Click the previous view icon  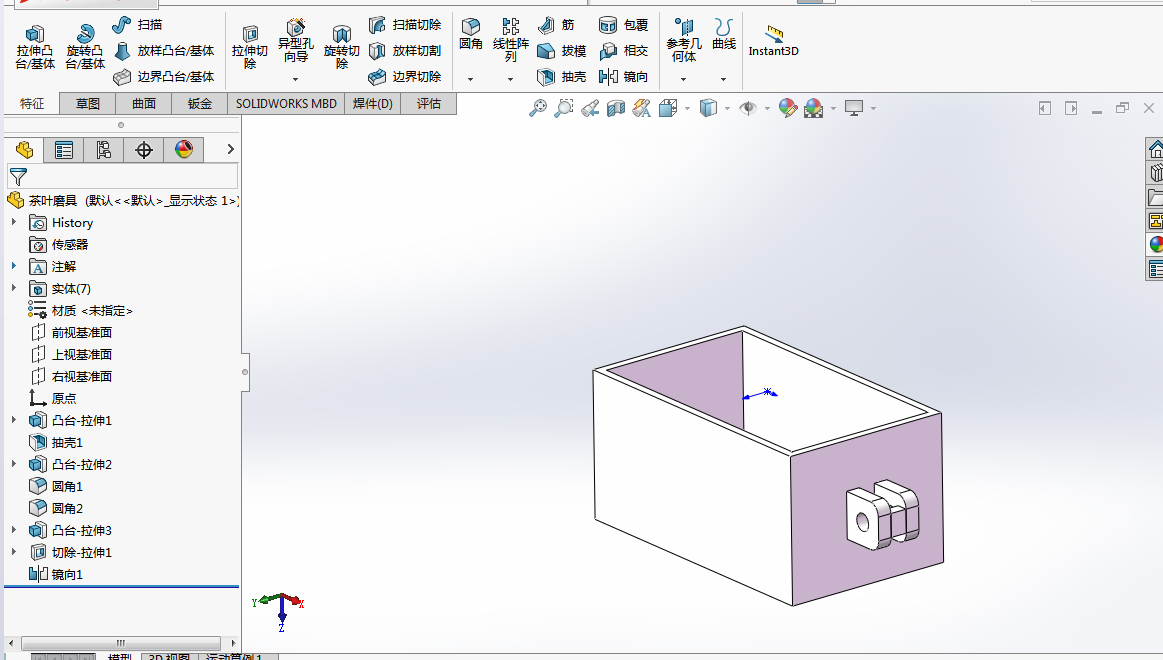590,108
